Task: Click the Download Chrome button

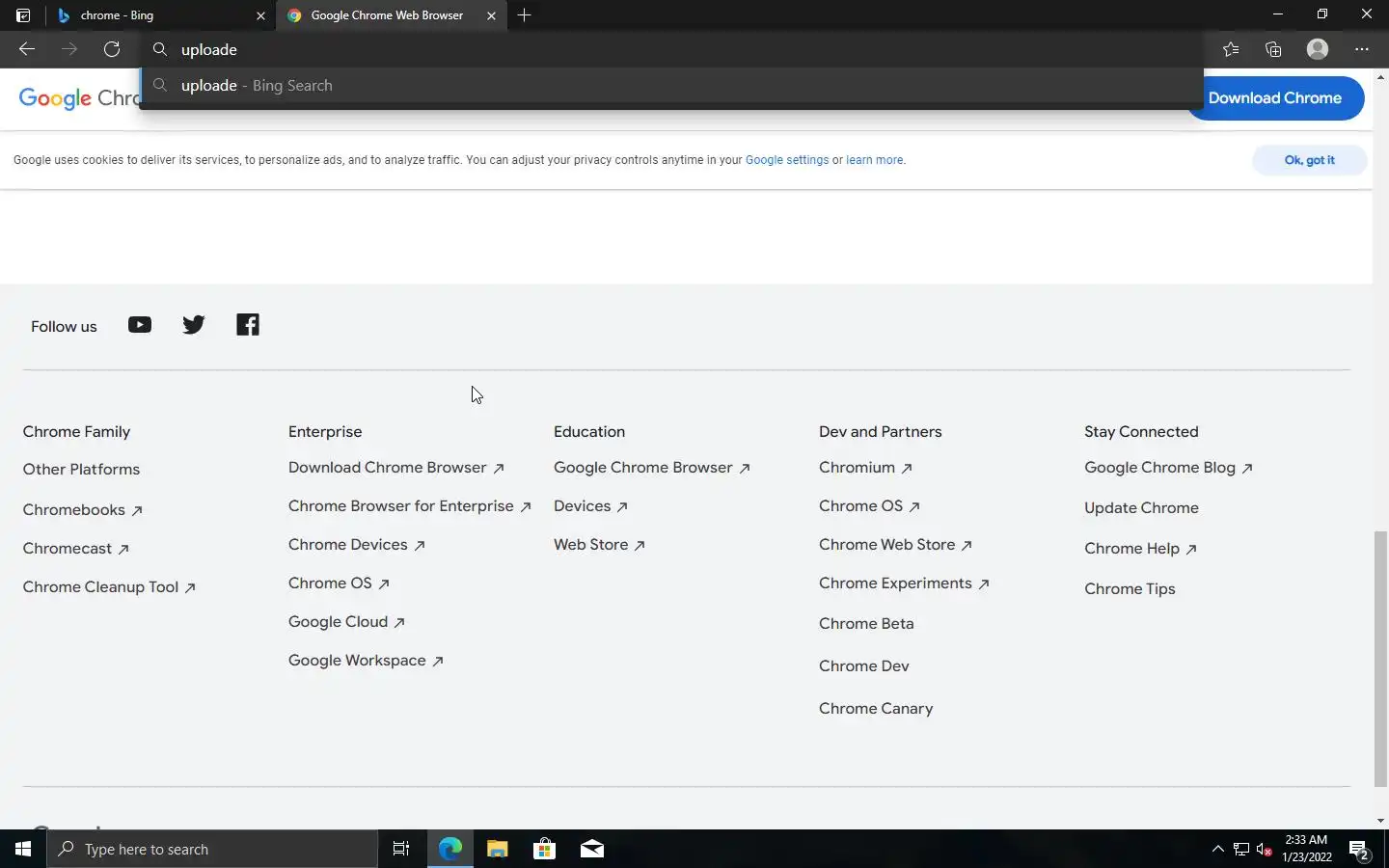Action: pyautogui.click(x=1274, y=97)
